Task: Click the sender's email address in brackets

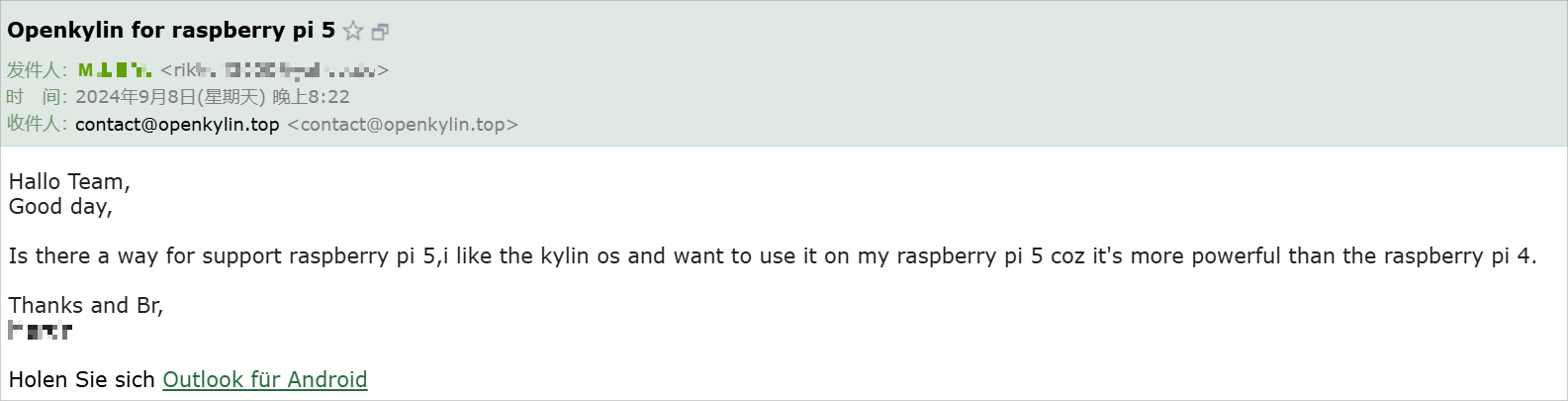Action: (x=274, y=70)
